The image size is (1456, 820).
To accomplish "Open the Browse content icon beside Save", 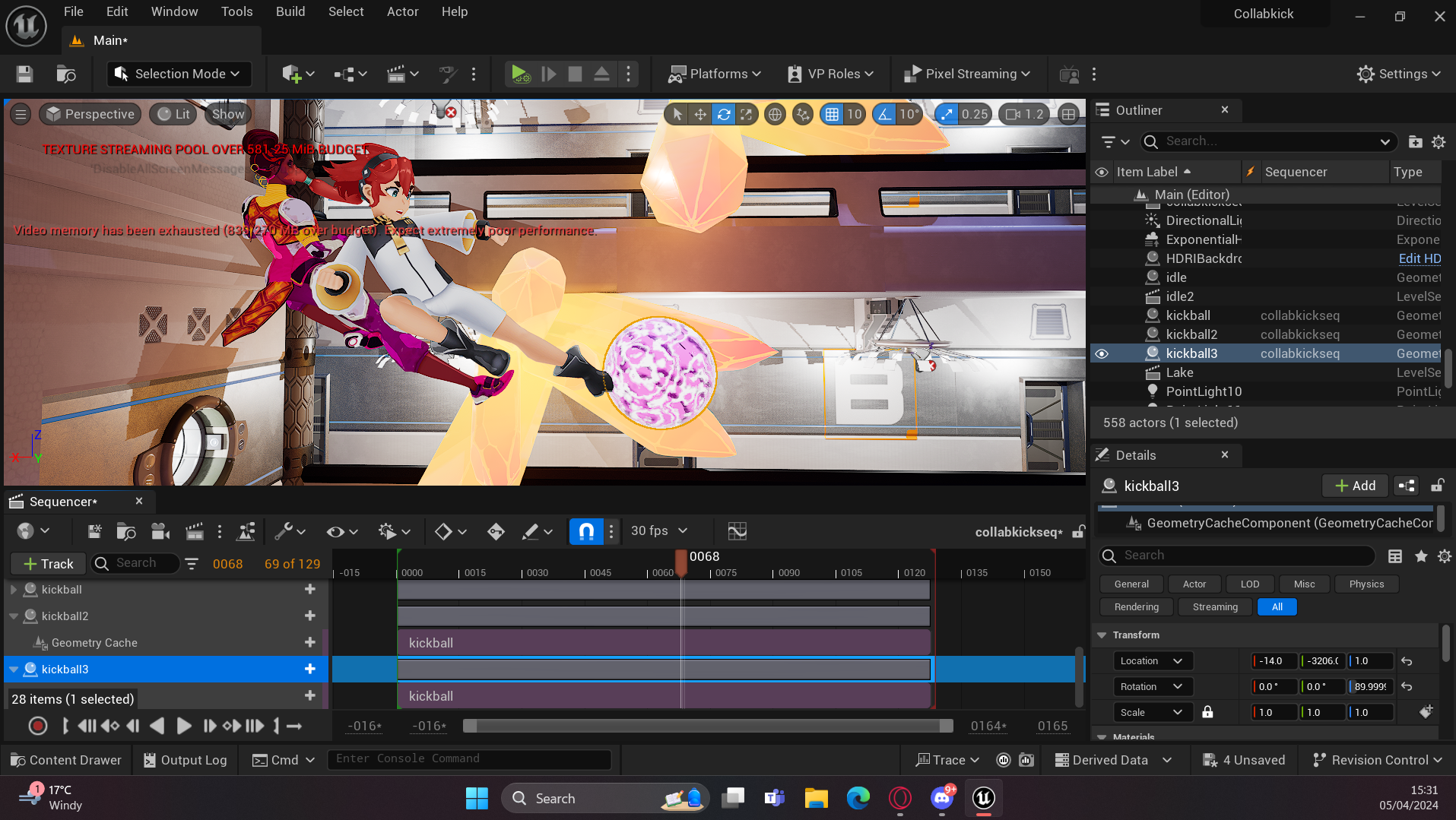I will 66,74.
